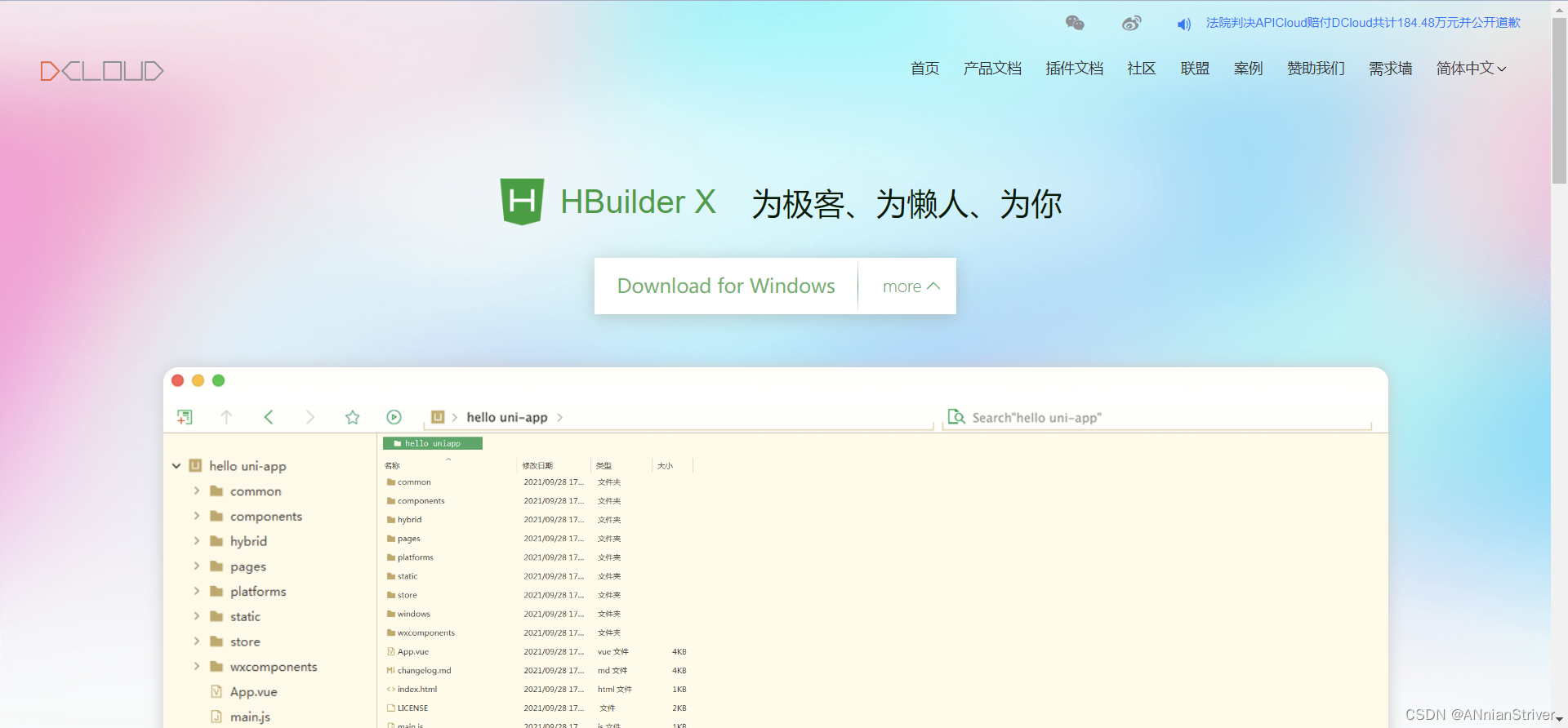Expand the common folder in tree
1568x728 pixels.
click(197, 491)
